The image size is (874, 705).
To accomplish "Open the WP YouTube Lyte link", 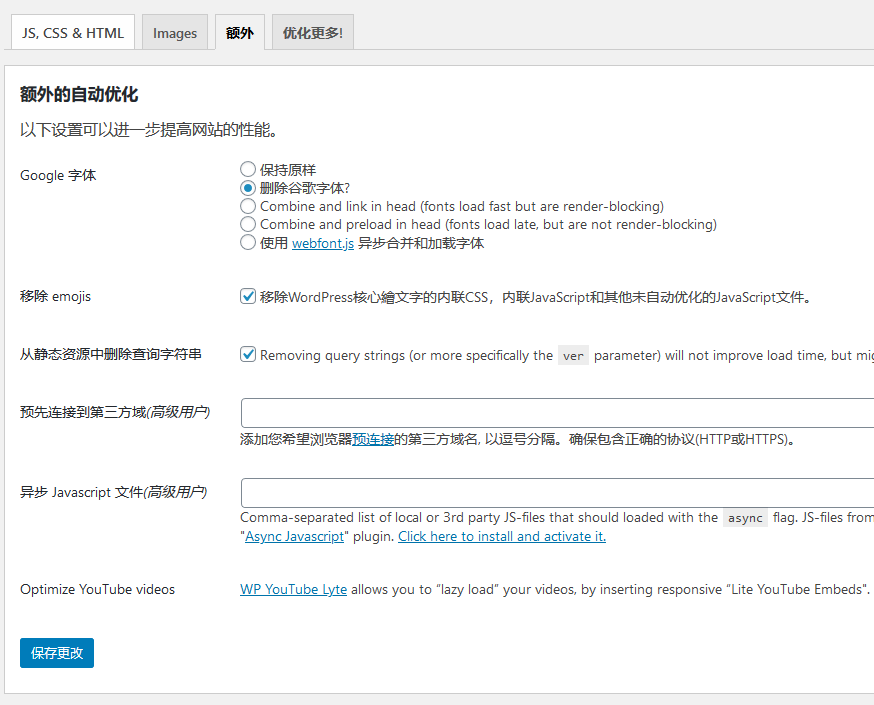I will (x=293, y=589).
